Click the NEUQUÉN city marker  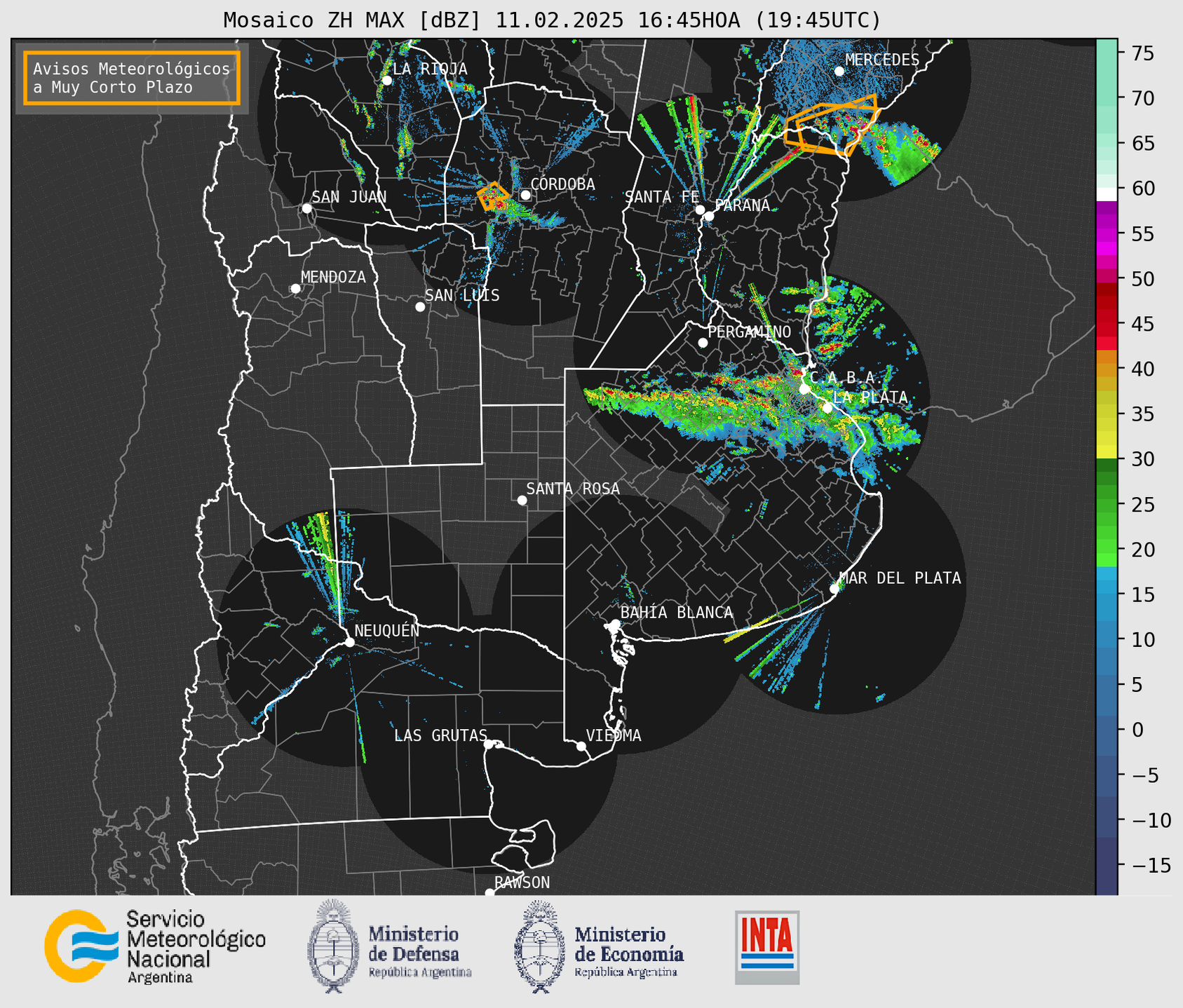point(349,642)
